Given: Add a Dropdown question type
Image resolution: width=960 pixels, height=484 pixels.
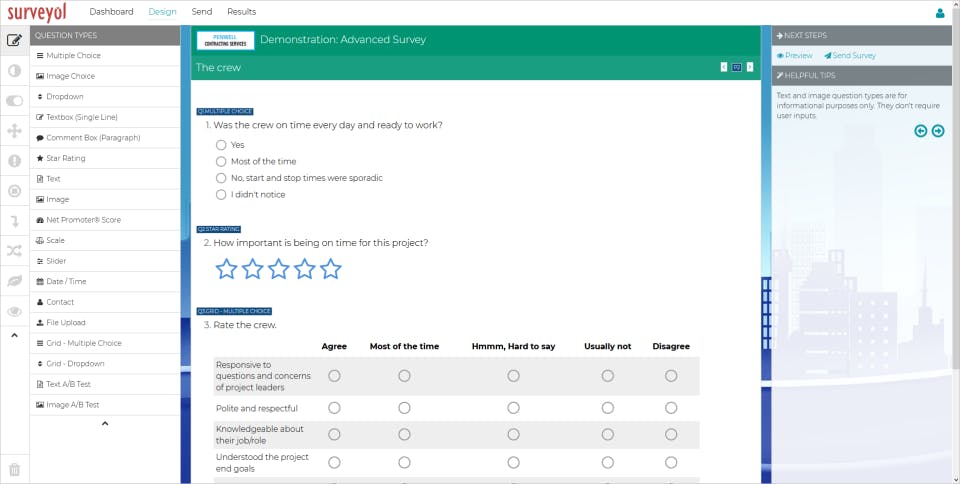Looking at the screenshot, I should pos(105,97).
